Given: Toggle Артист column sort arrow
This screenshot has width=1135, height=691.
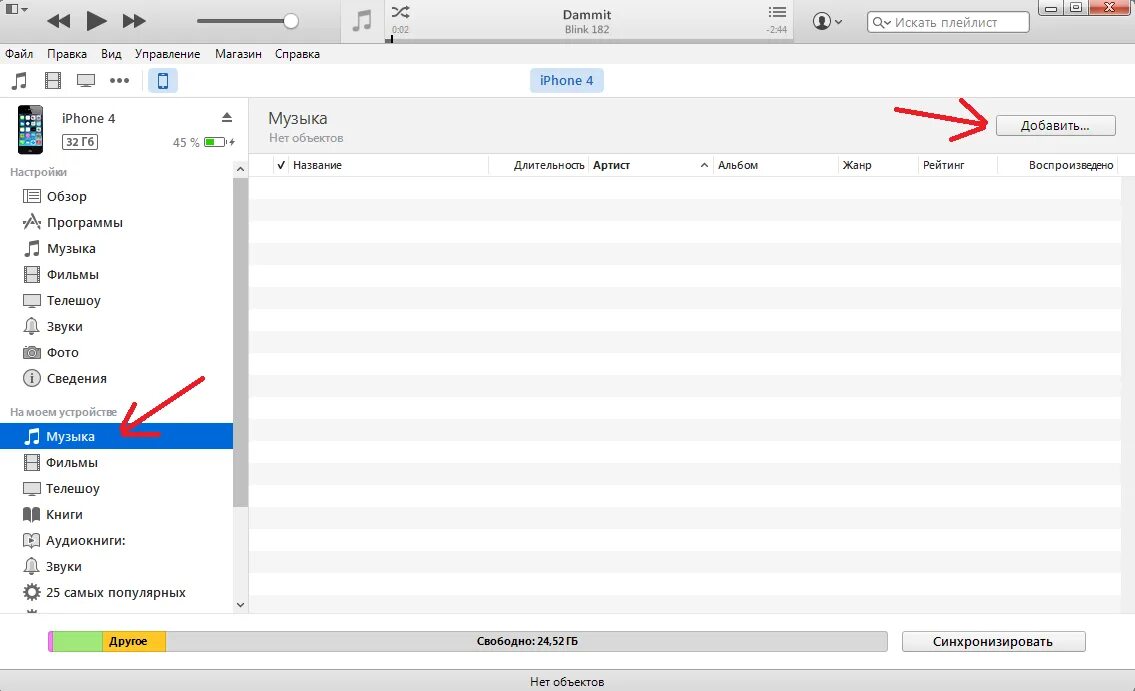Looking at the screenshot, I should point(704,165).
